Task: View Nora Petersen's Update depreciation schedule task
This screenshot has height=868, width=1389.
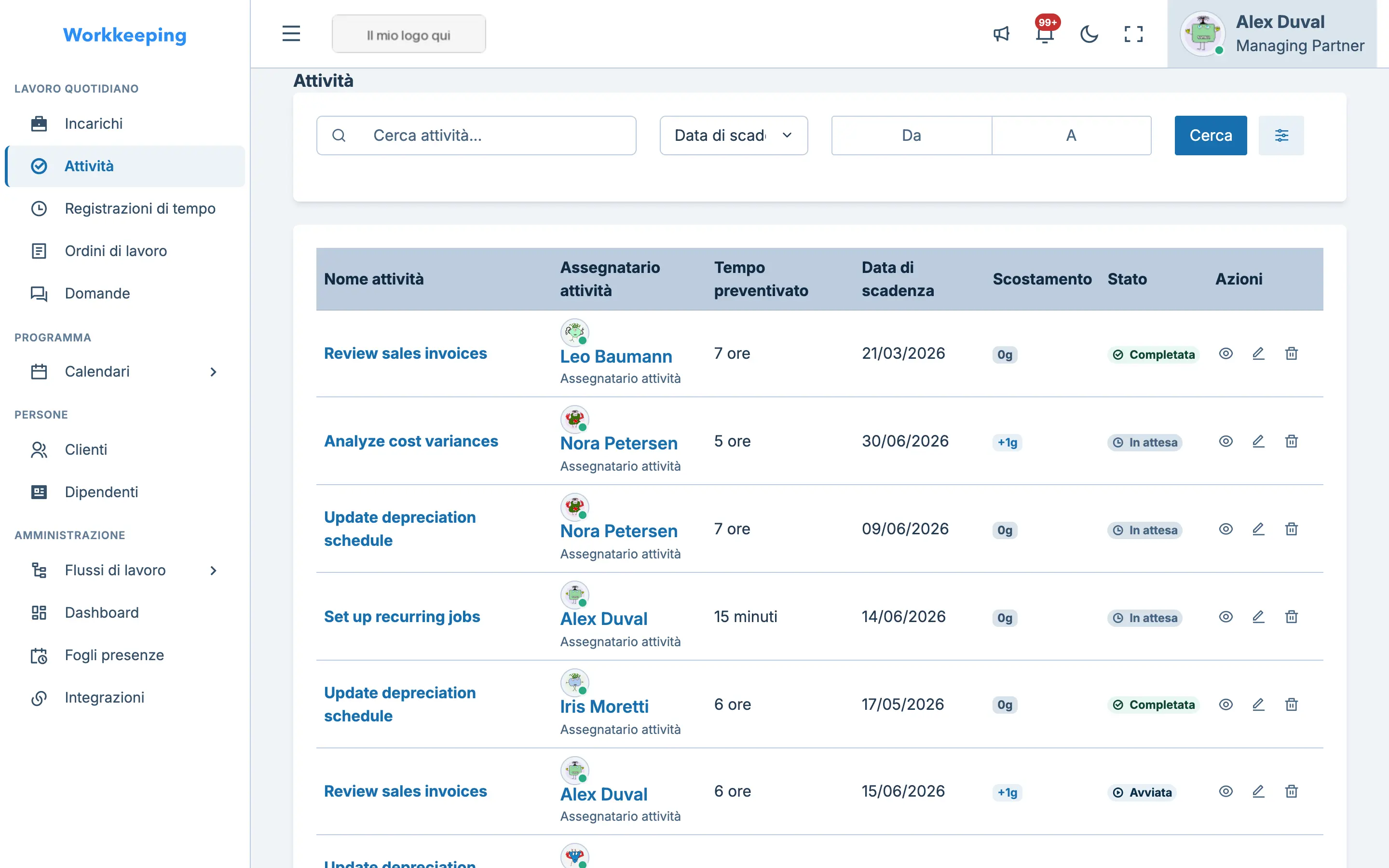Action: 1226,529
